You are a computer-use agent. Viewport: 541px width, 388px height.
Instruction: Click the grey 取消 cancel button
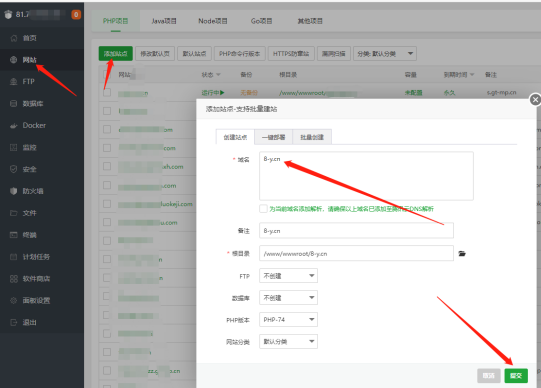(x=489, y=376)
